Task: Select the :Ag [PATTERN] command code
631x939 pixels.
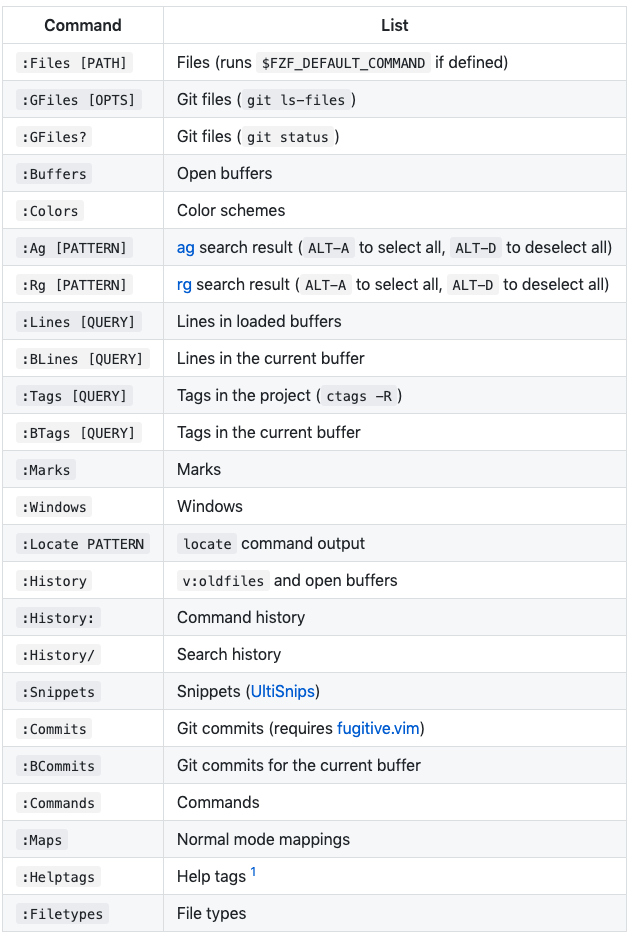Action: [x=74, y=248]
